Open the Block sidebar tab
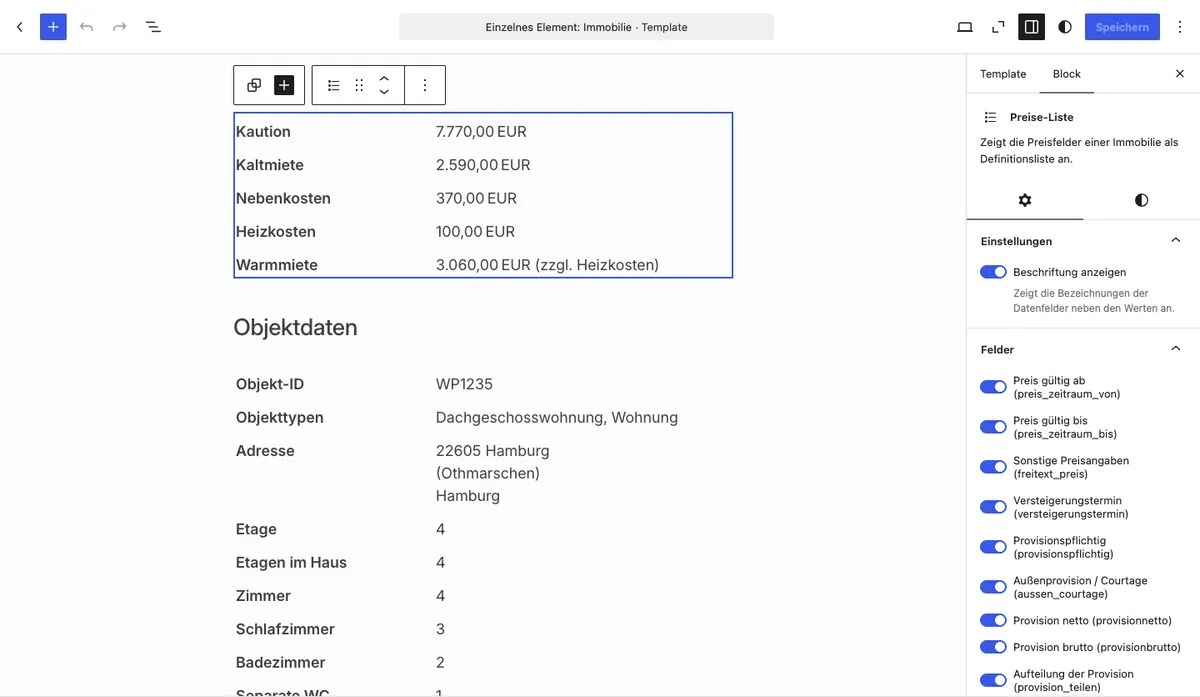 pyautogui.click(x=1067, y=74)
